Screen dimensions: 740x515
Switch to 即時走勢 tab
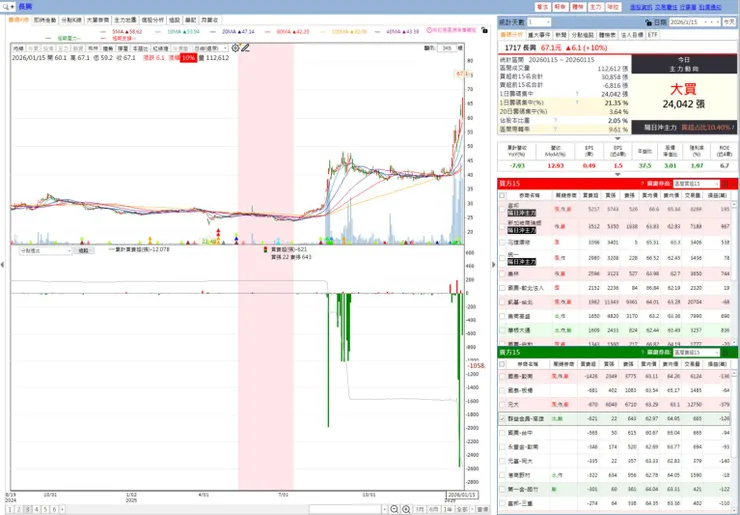coord(45,20)
